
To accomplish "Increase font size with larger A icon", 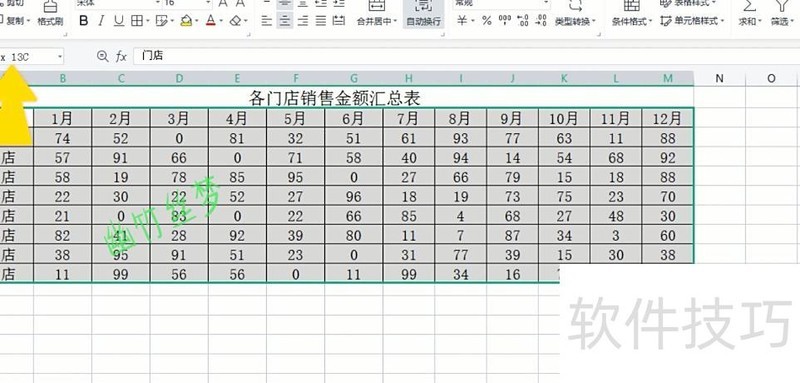I will click(x=223, y=4).
